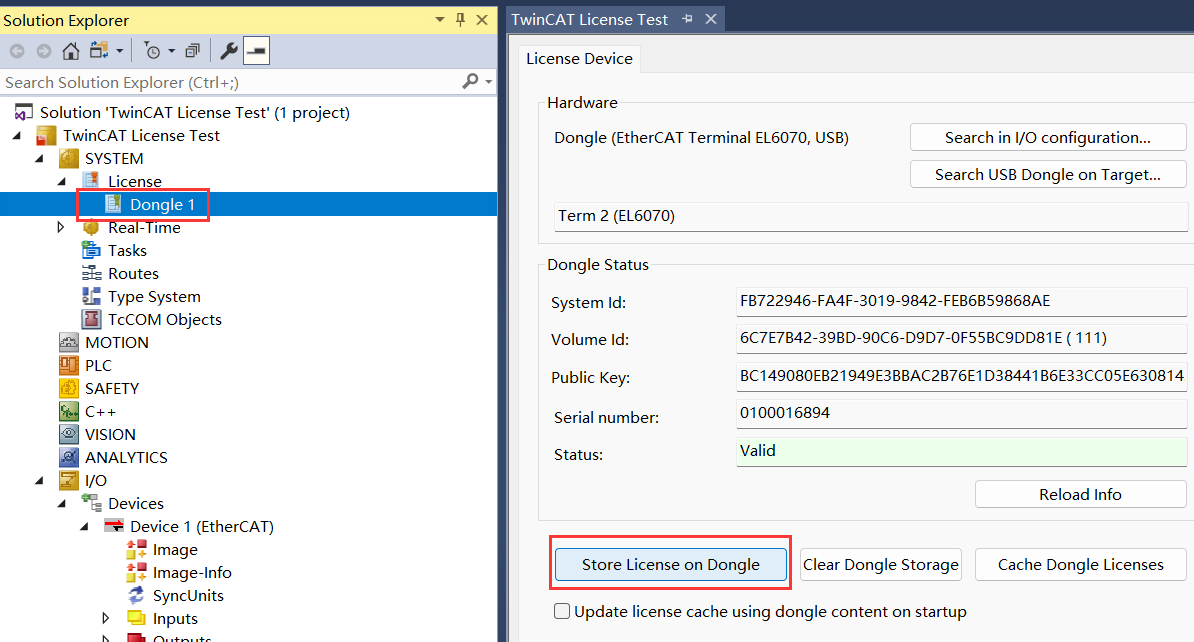1194x642 pixels.
Task: Close the TwinCAT License Test tab
Action: (x=710, y=19)
